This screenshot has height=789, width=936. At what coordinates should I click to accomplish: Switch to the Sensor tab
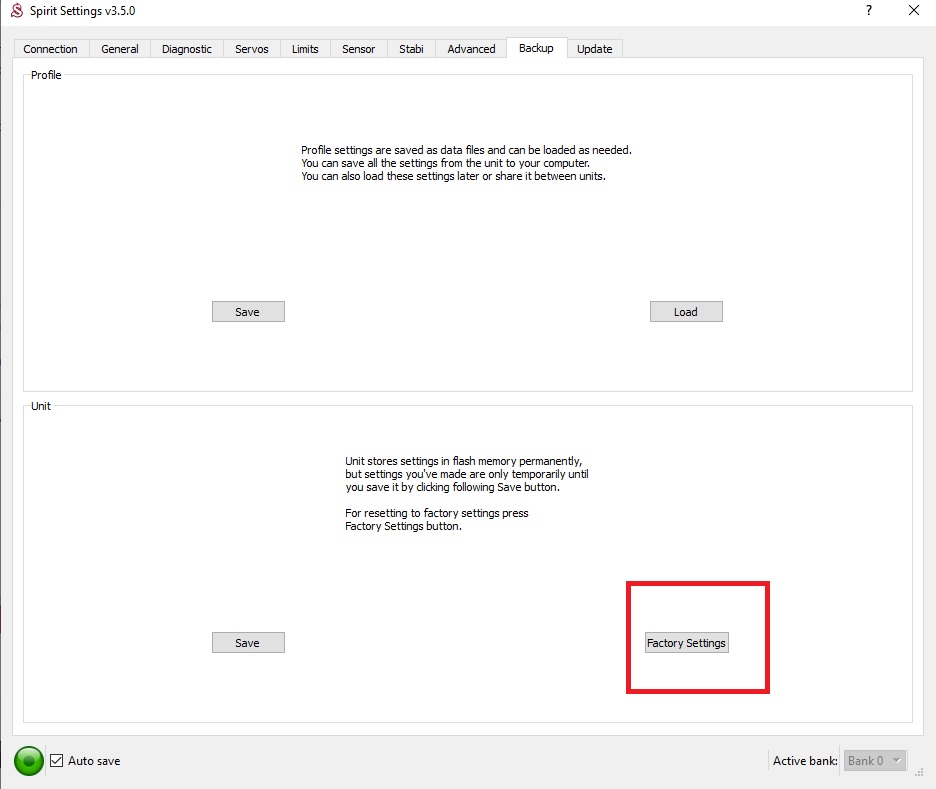(x=359, y=49)
